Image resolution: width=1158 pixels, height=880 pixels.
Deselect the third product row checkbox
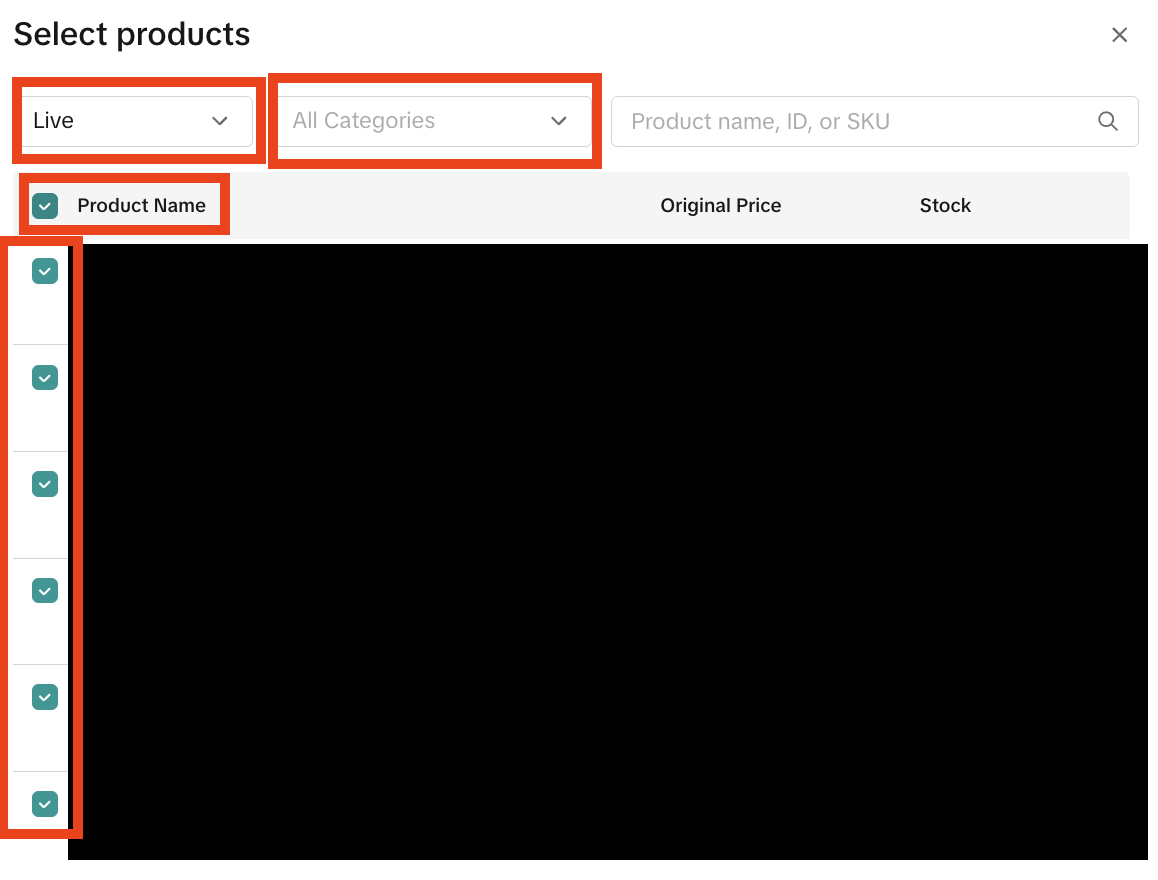(45, 484)
